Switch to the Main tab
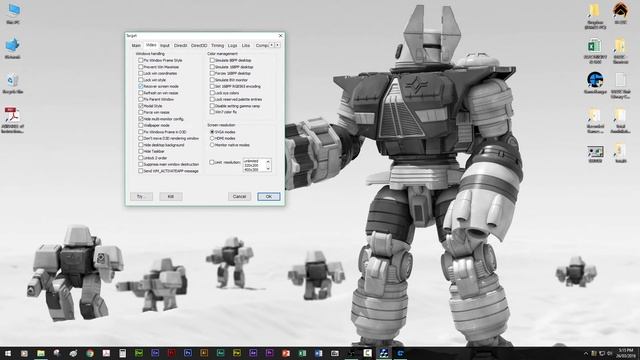 [x=136, y=46]
